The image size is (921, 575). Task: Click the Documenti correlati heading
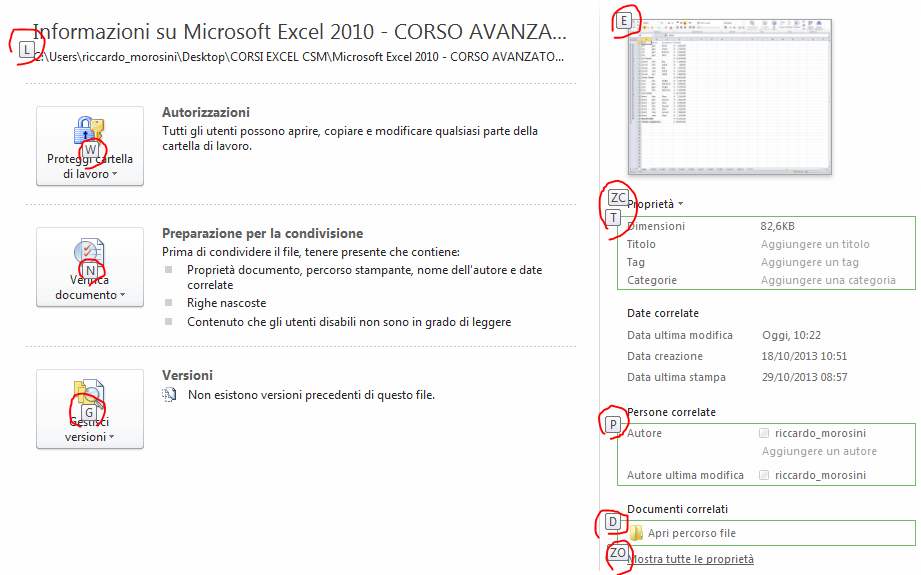(x=677, y=509)
